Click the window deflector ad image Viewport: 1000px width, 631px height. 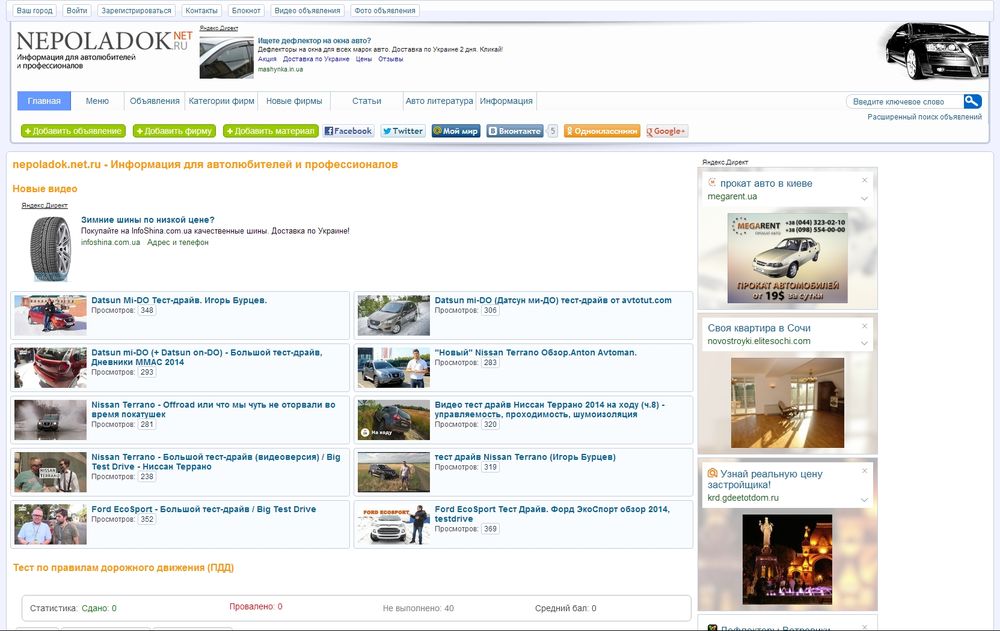[226, 57]
